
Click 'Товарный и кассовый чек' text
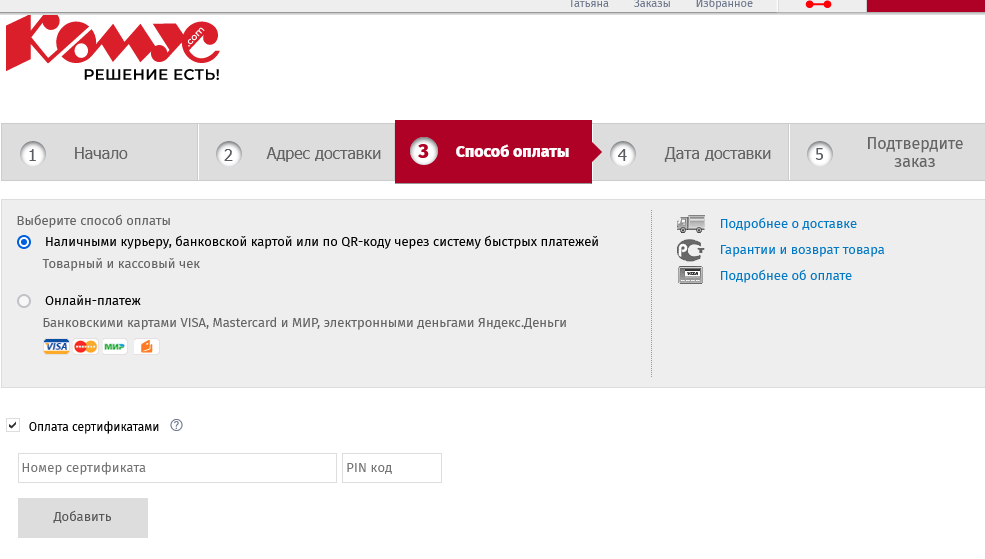click(x=121, y=264)
